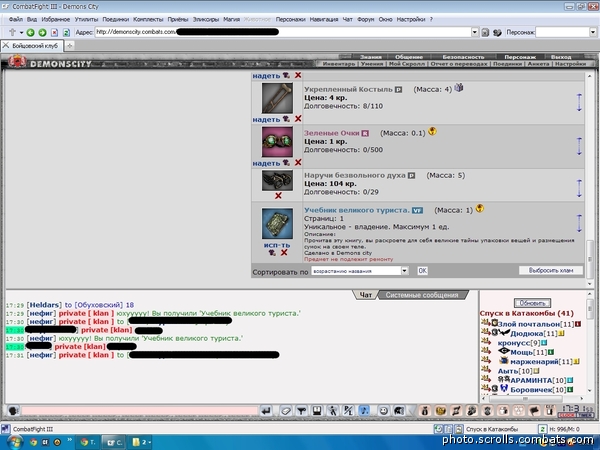Click the eraser clear chat icon

(x=285, y=411)
